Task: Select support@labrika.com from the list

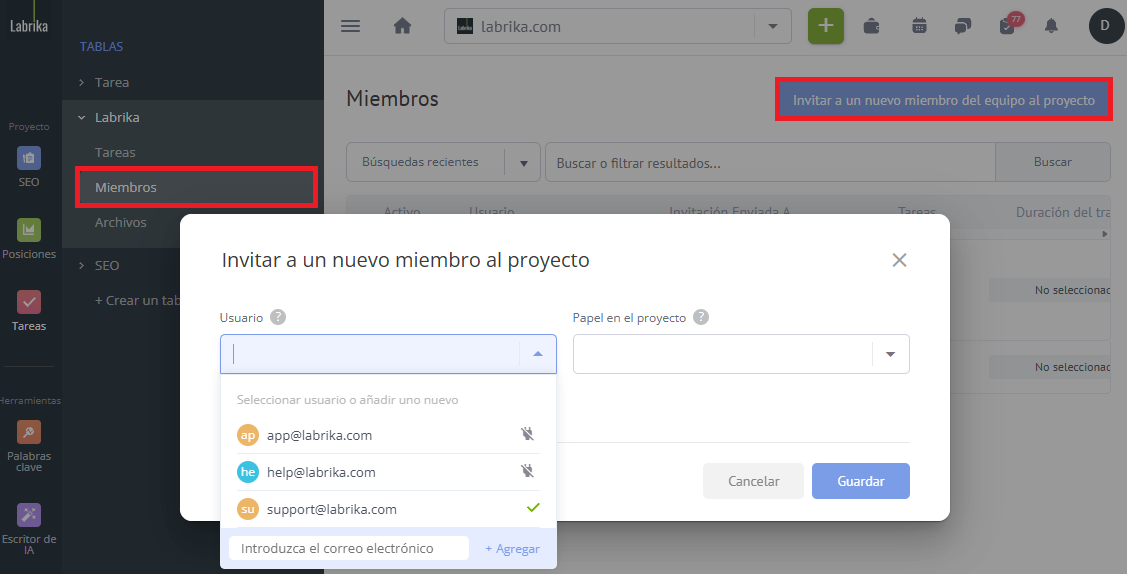Action: [388, 509]
